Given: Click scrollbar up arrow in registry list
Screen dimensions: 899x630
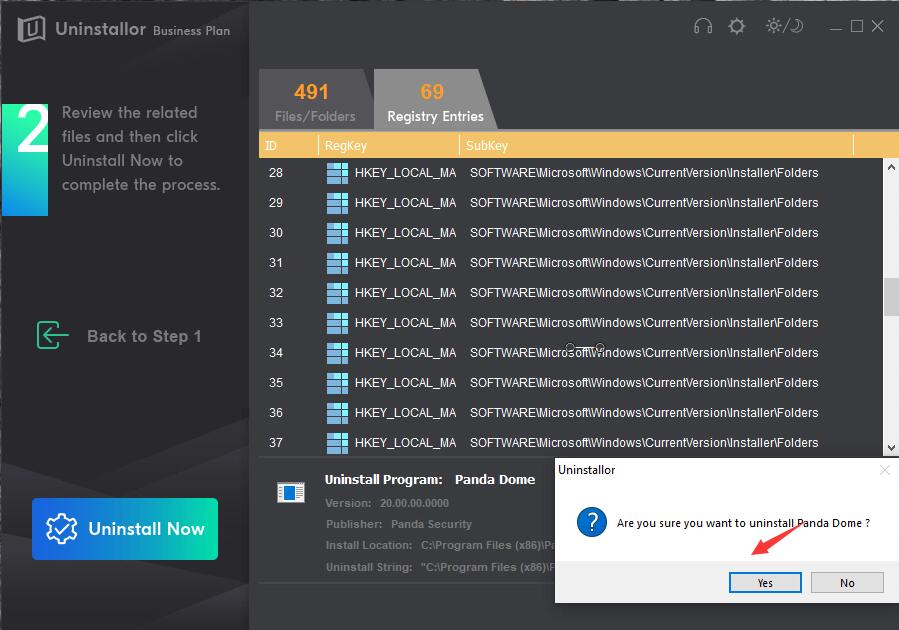Looking at the screenshot, I should pos(891,167).
